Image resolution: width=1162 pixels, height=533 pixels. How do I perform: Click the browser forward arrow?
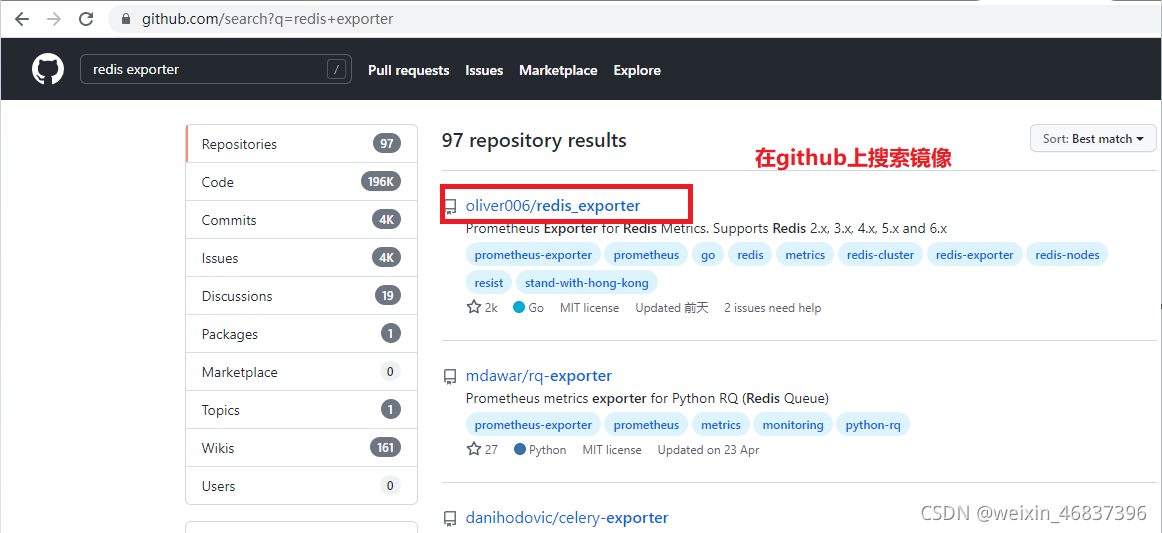click(x=53, y=19)
